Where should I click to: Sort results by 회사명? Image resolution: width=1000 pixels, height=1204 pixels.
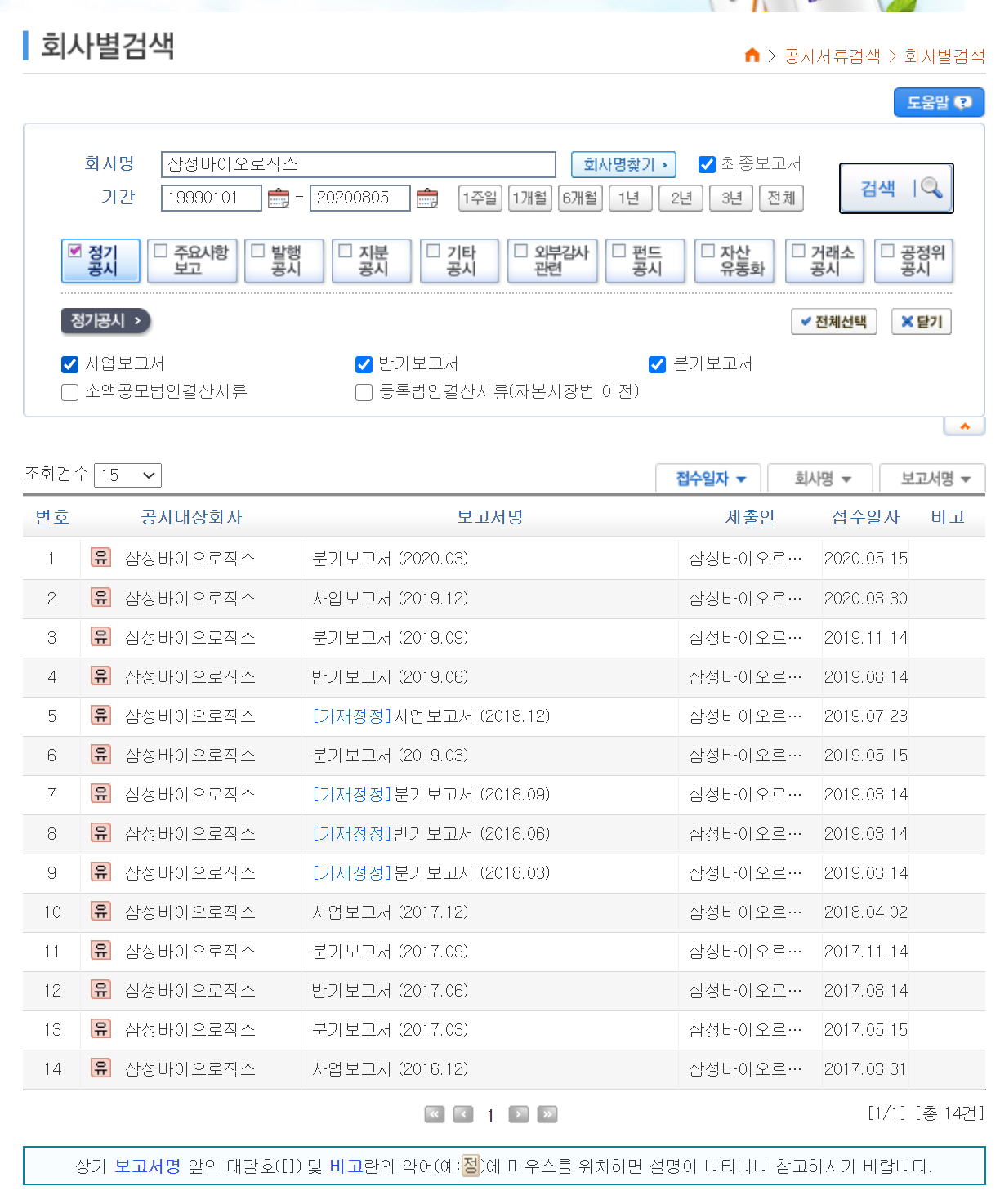pyautogui.click(x=821, y=479)
